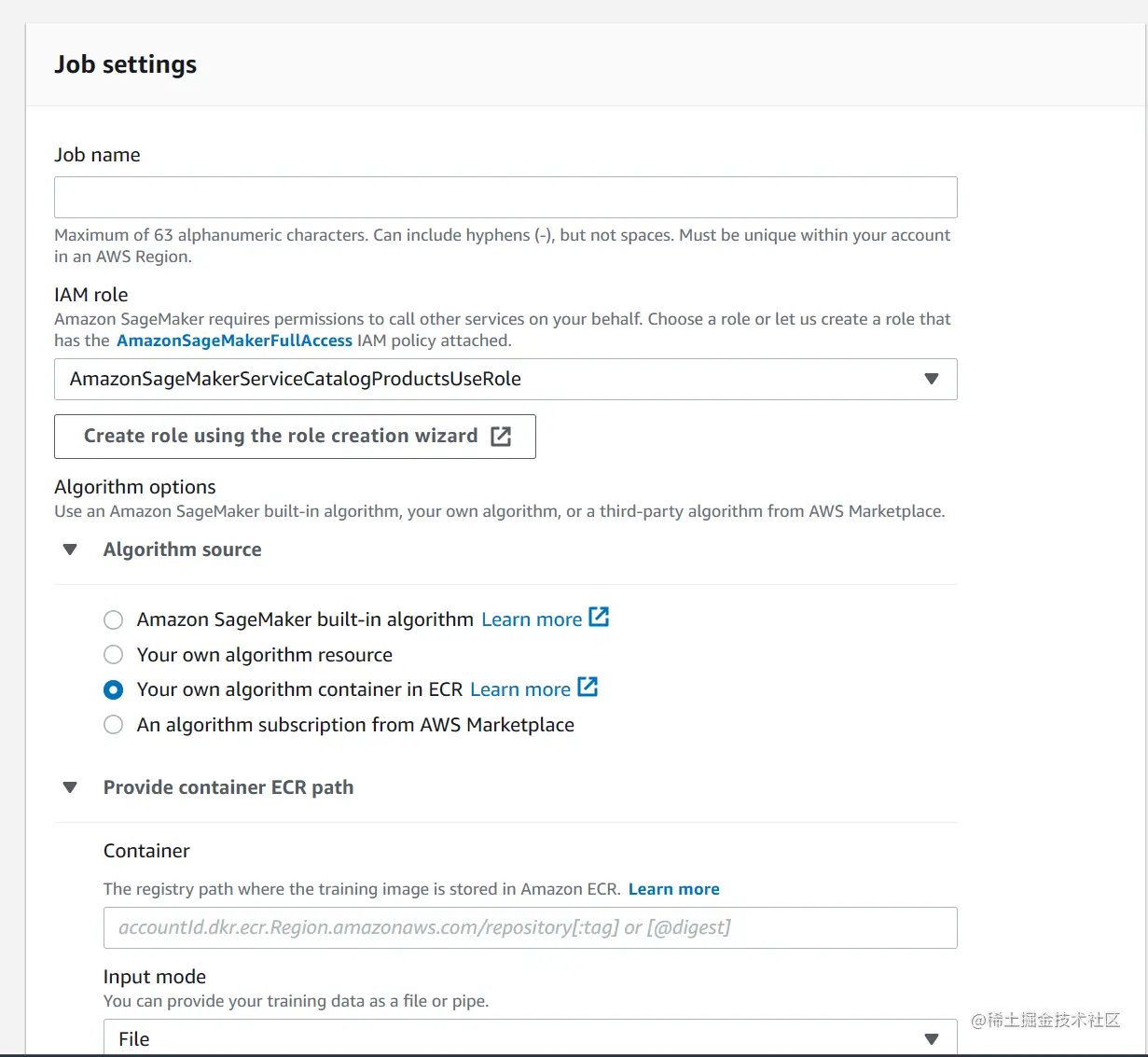Open Learn more link for ECR container
The image size is (1148, 1057).
click(x=520, y=689)
